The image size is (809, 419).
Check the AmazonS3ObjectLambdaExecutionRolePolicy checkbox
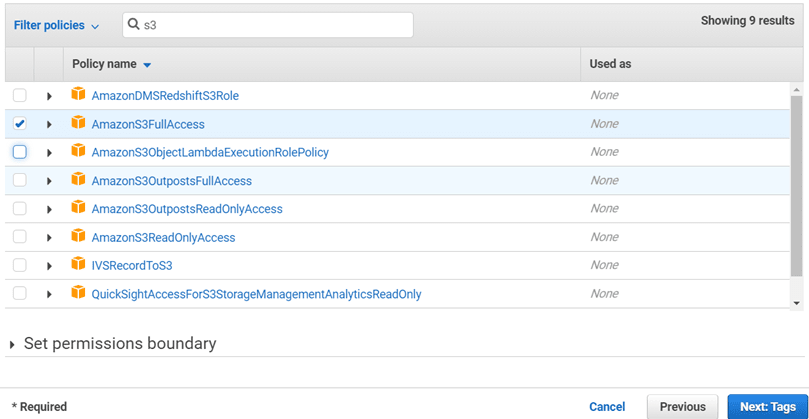(20, 152)
